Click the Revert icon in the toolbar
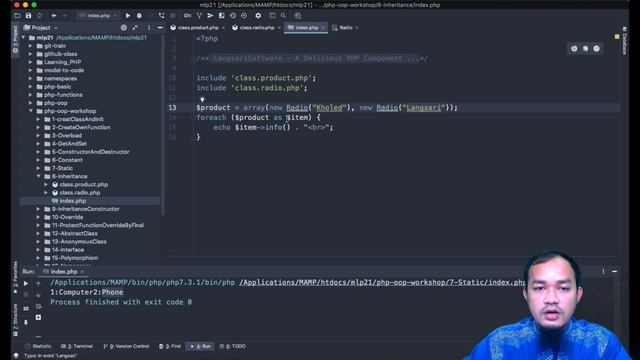 [244, 16]
